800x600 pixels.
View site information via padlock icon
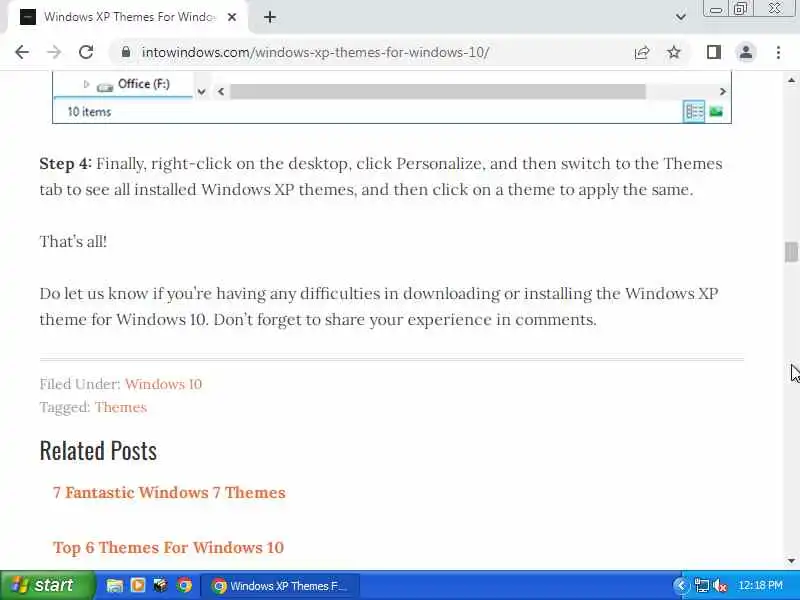click(126, 52)
